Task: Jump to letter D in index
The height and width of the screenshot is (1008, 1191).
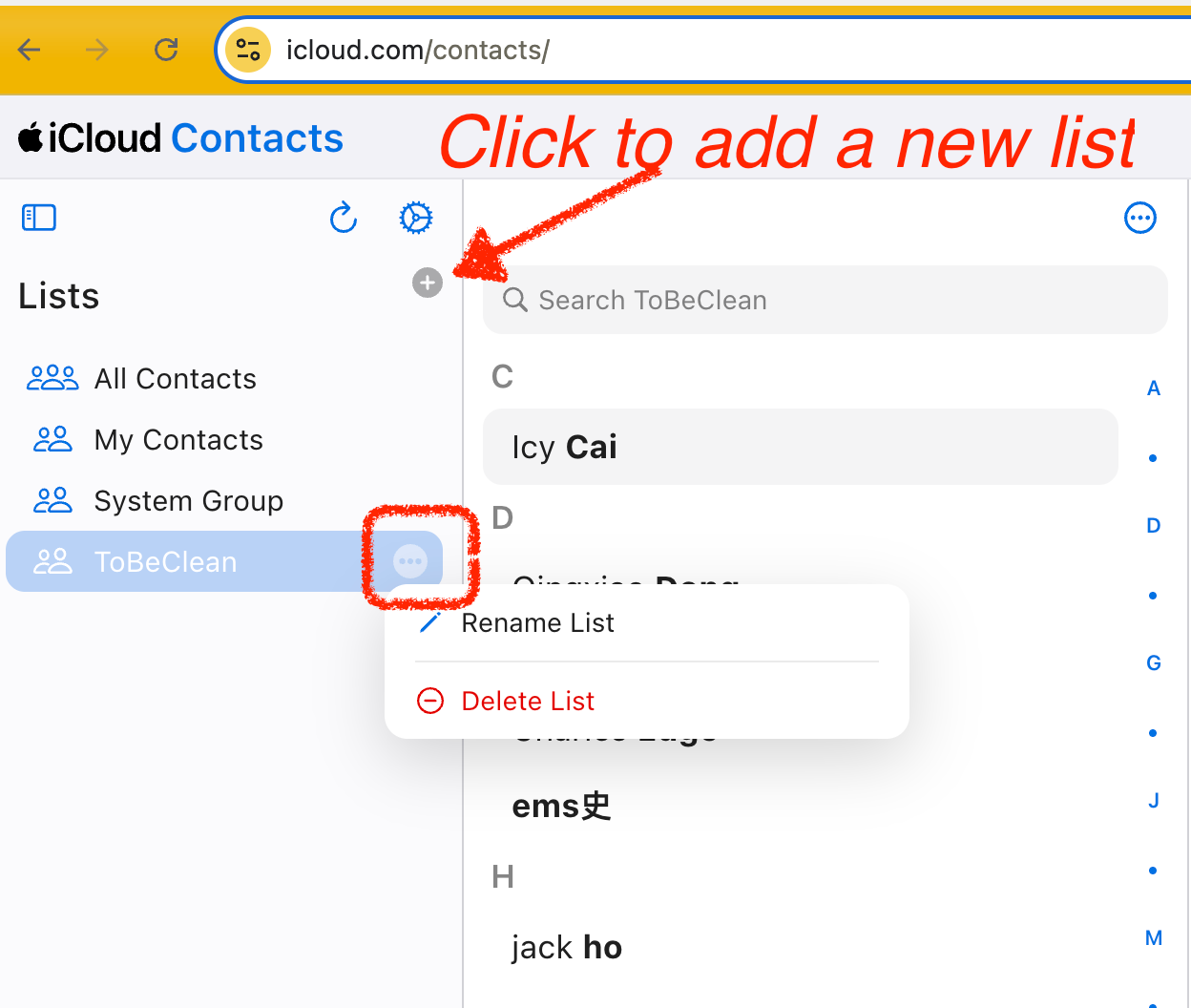Action: (1154, 526)
